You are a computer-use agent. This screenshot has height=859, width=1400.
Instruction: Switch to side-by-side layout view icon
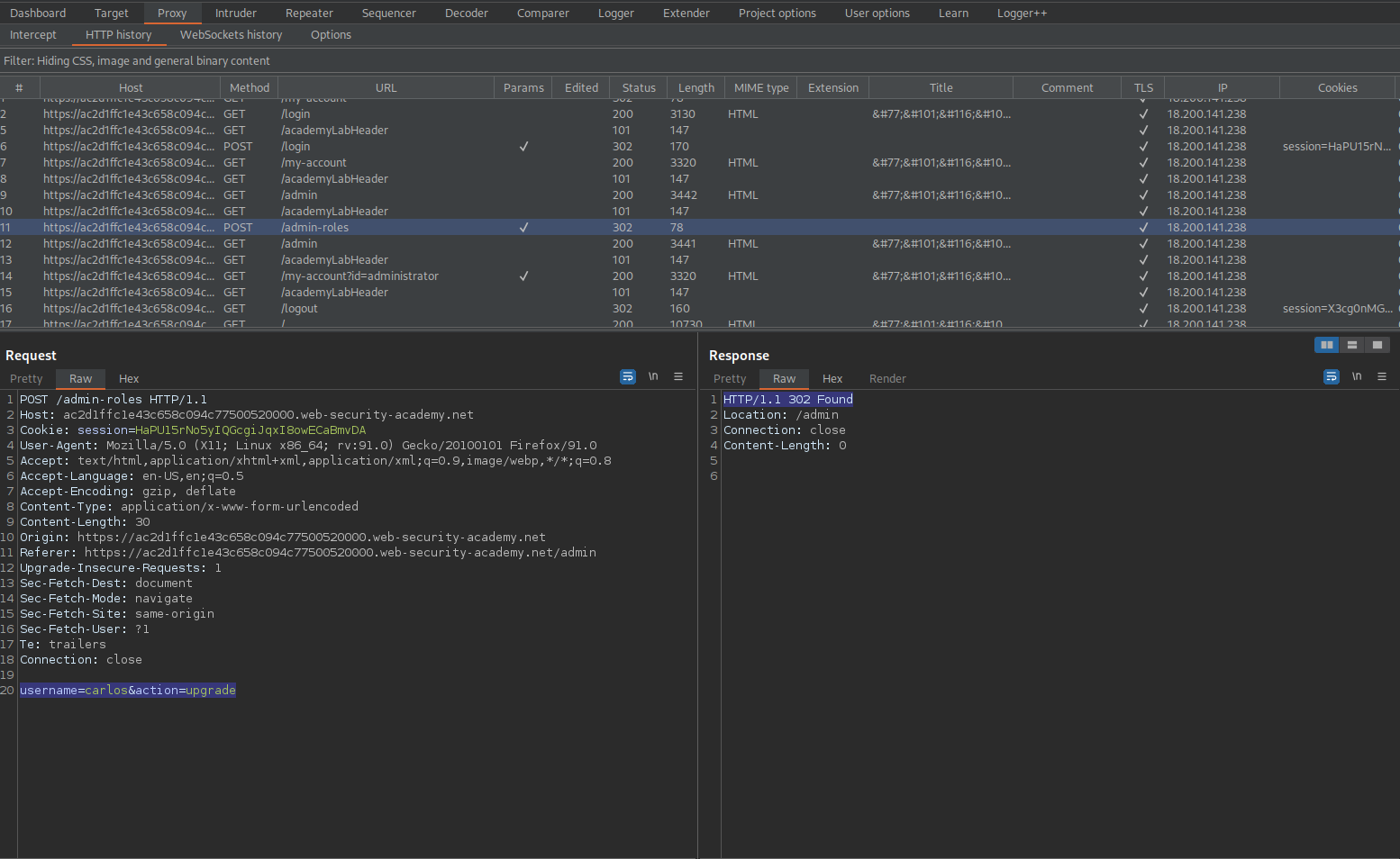[x=1326, y=345]
